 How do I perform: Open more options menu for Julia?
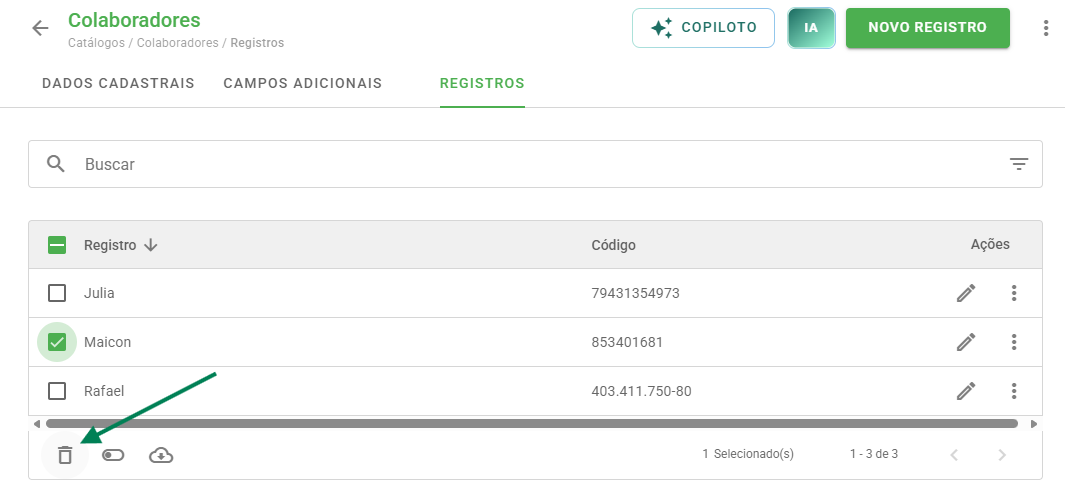tap(1013, 293)
